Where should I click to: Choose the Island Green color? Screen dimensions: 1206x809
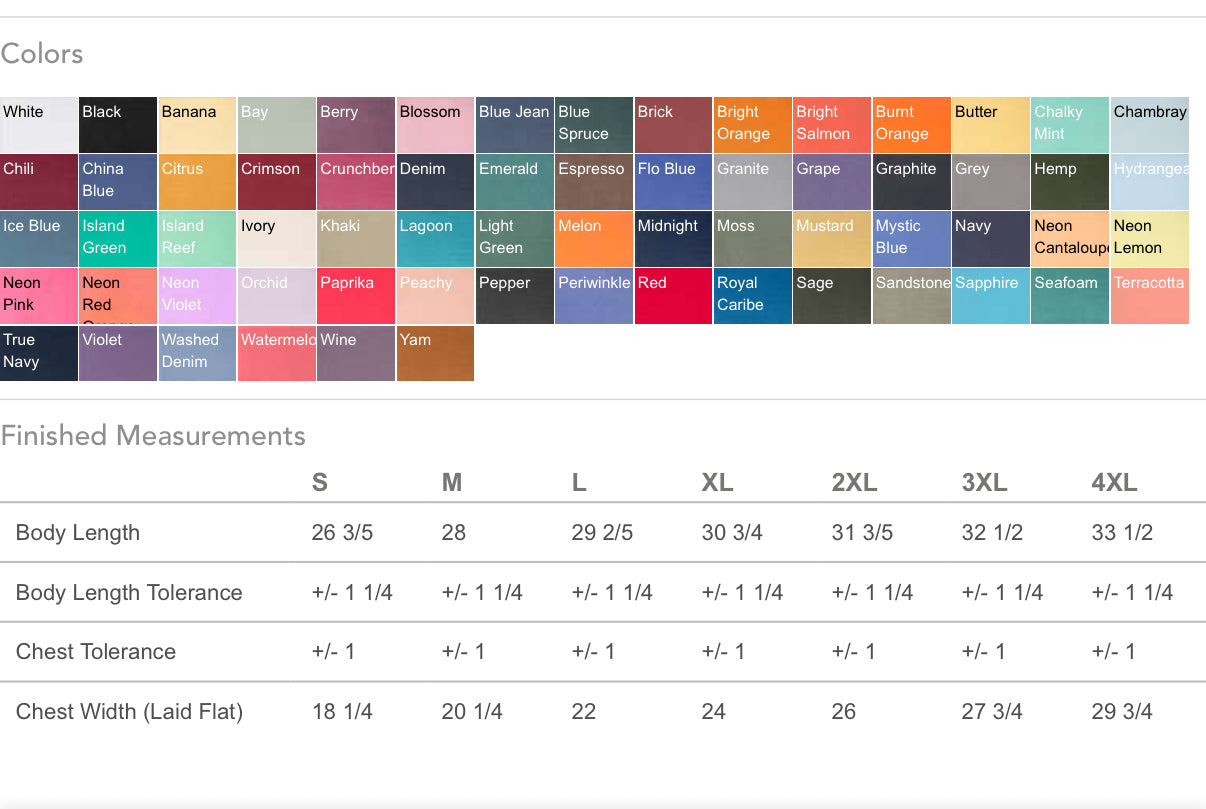click(x=118, y=239)
